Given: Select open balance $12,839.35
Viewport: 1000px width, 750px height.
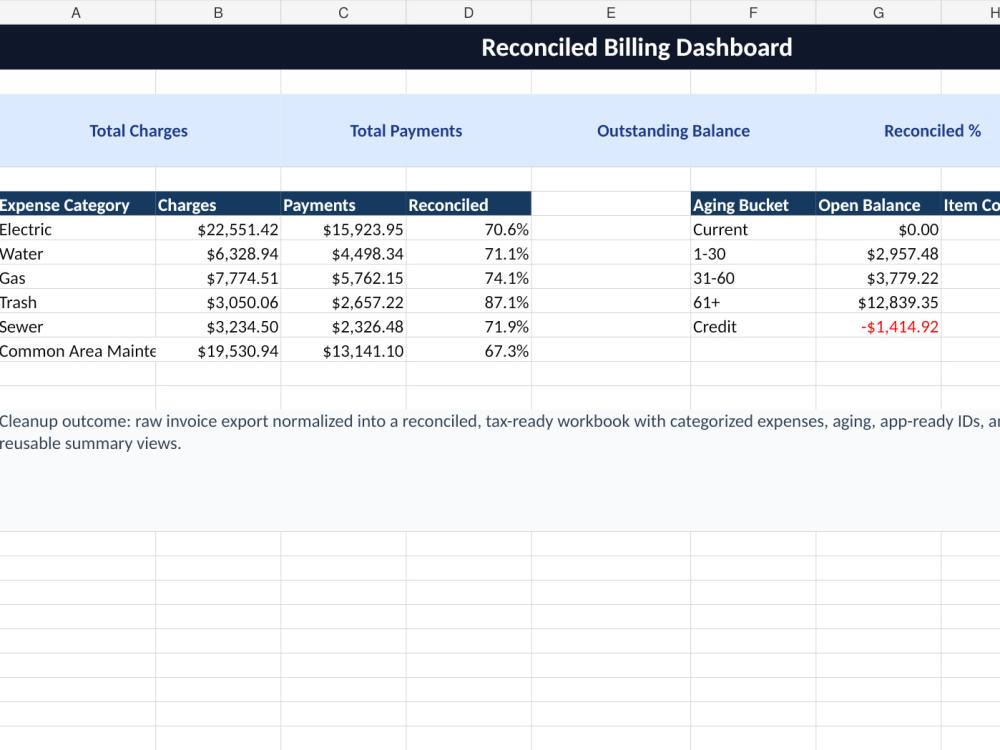Looking at the screenshot, I should (x=878, y=301).
